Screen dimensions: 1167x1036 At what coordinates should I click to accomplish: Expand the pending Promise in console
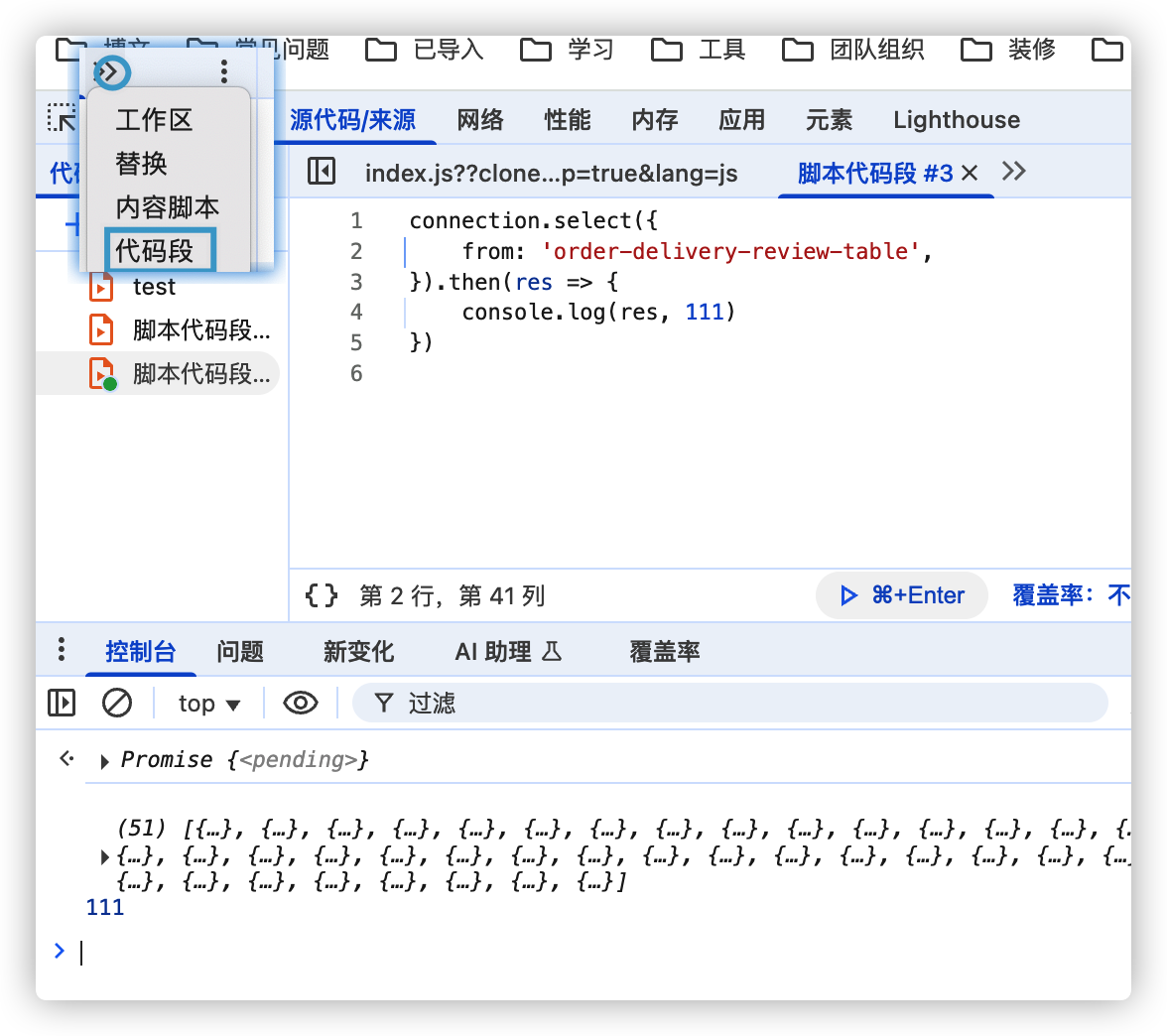pyautogui.click(x=105, y=759)
